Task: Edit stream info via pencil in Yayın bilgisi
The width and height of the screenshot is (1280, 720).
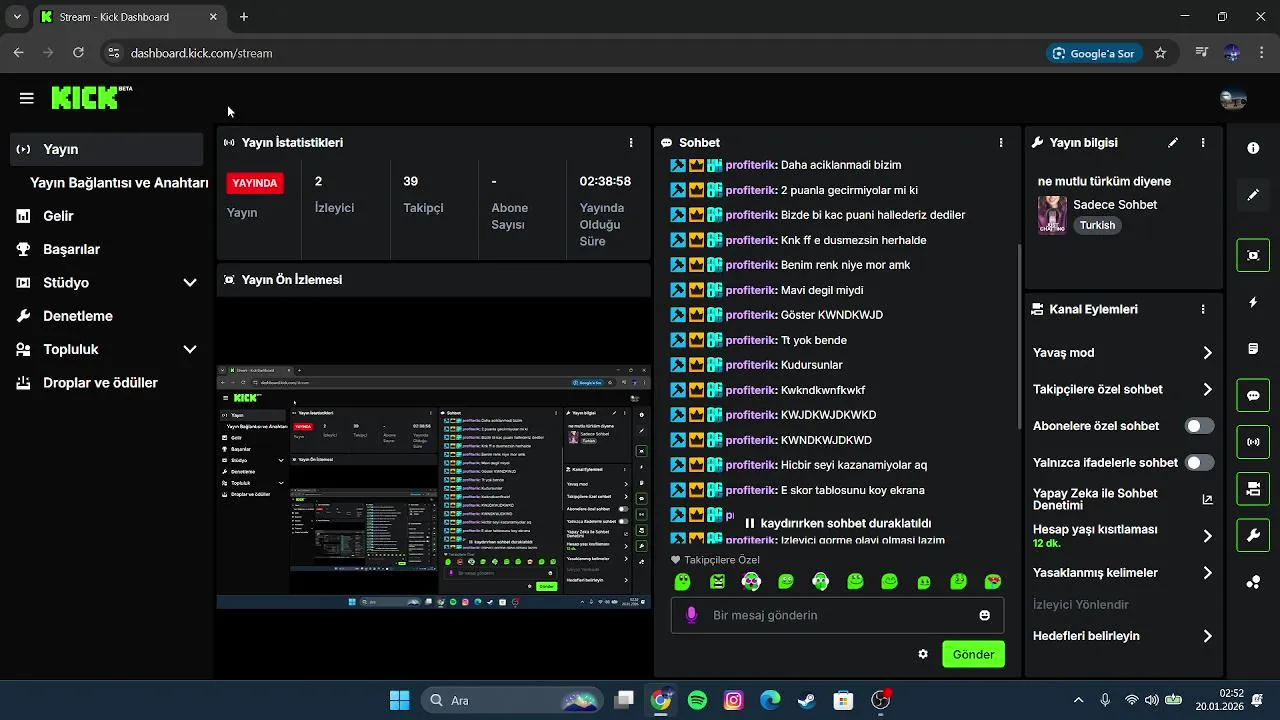Action: (1173, 143)
